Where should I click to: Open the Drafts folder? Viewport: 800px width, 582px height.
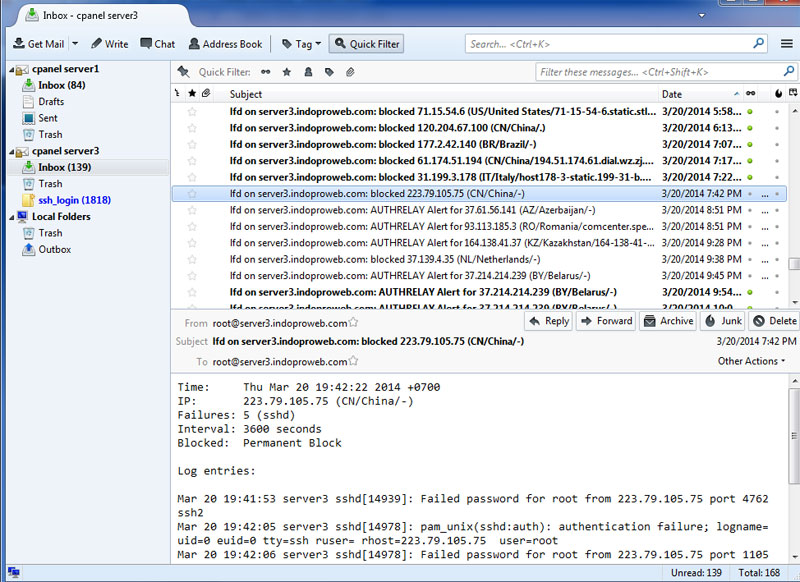coord(51,102)
